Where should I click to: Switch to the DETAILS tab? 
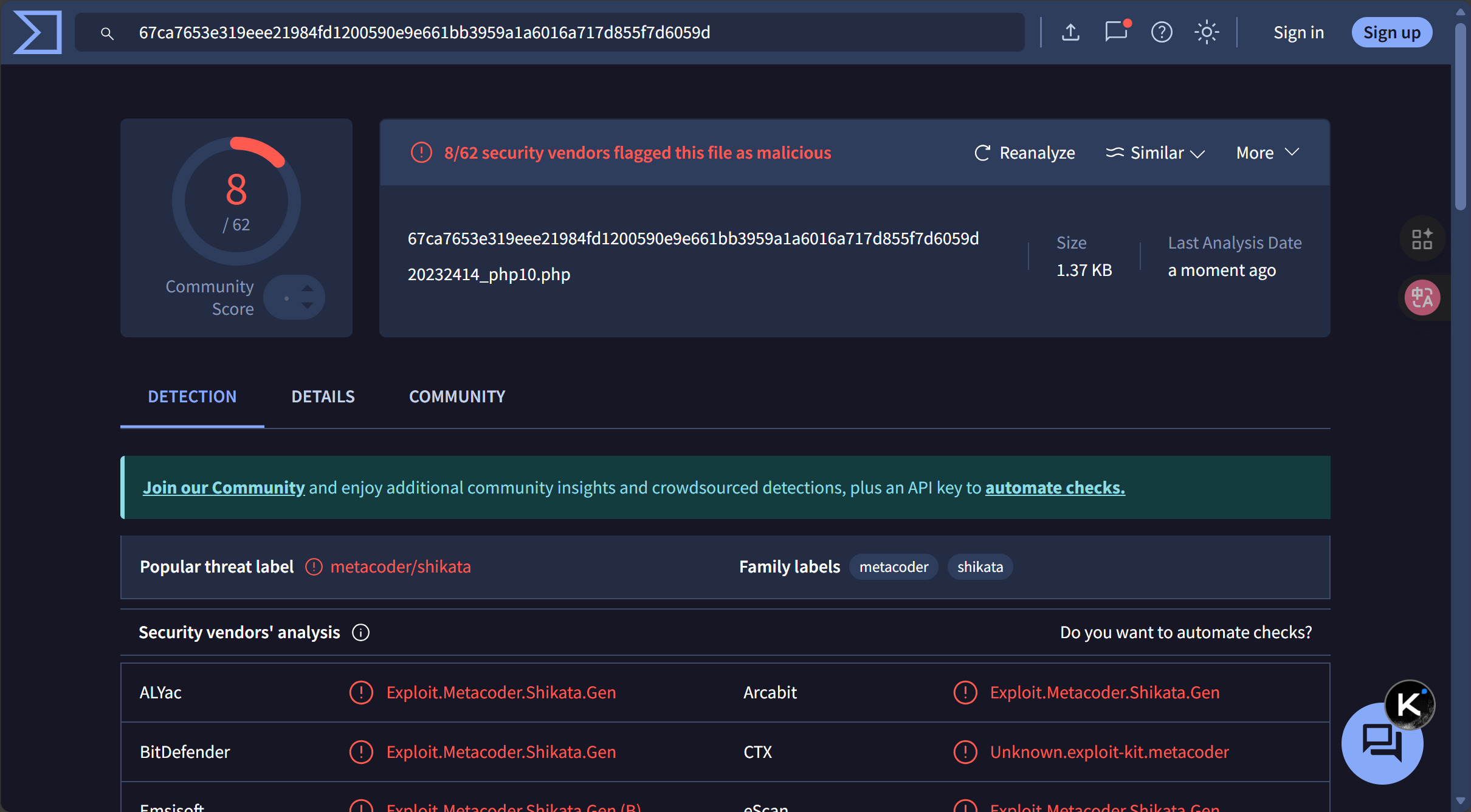coord(323,397)
